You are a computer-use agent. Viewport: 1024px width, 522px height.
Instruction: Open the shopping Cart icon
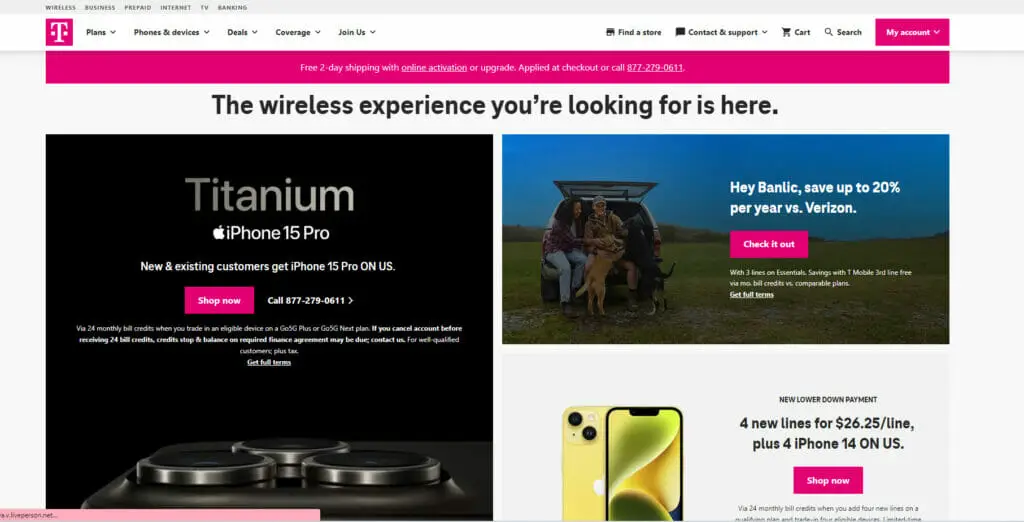pyautogui.click(x=786, y=32)
